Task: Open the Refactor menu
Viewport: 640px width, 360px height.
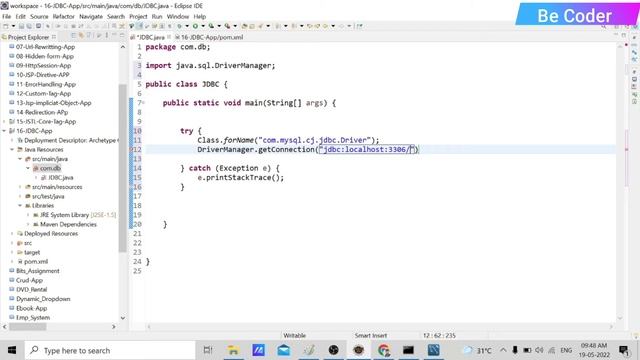Action: 64,16
